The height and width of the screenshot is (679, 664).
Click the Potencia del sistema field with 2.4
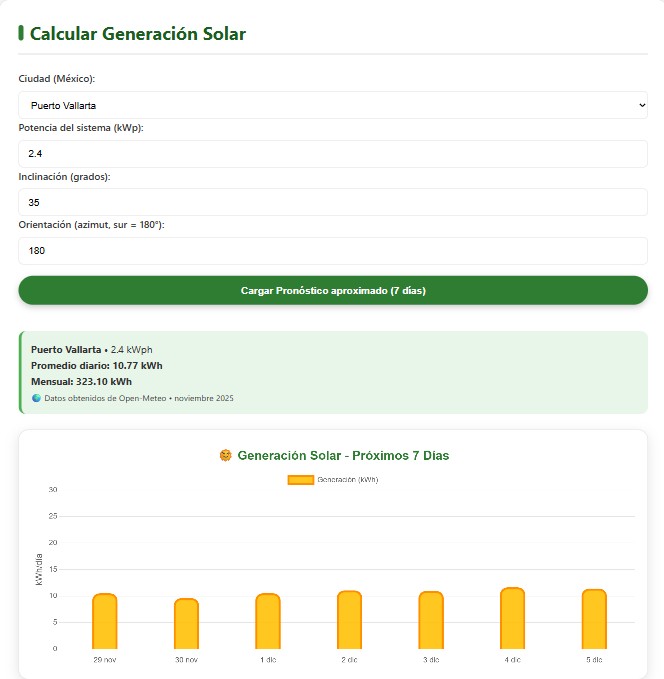tap(333, 154)
